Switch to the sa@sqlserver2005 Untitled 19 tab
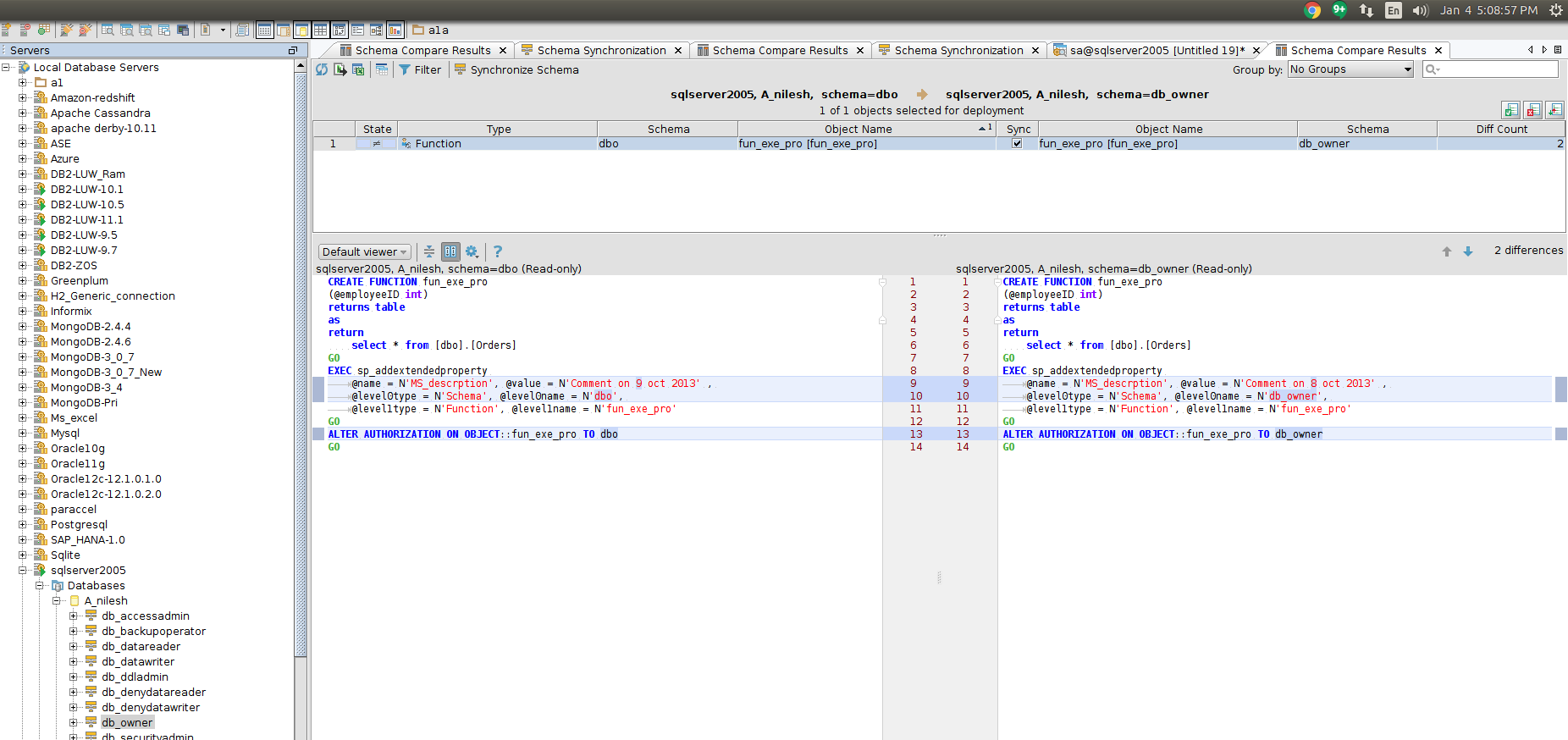Image resolution: width=1568 pixels, height=740 pixels. [x=1157, y=50]
